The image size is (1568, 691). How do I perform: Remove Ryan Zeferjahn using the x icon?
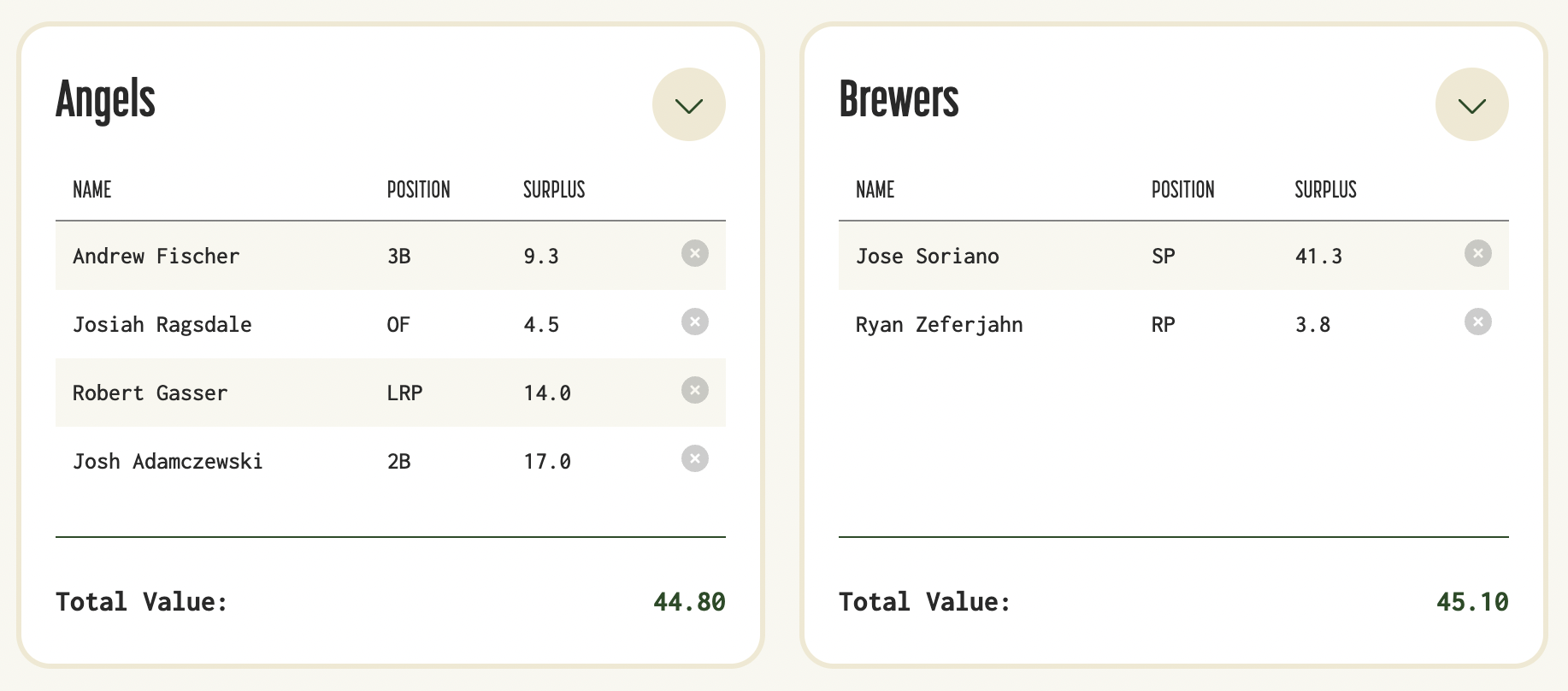[1478, 322]
